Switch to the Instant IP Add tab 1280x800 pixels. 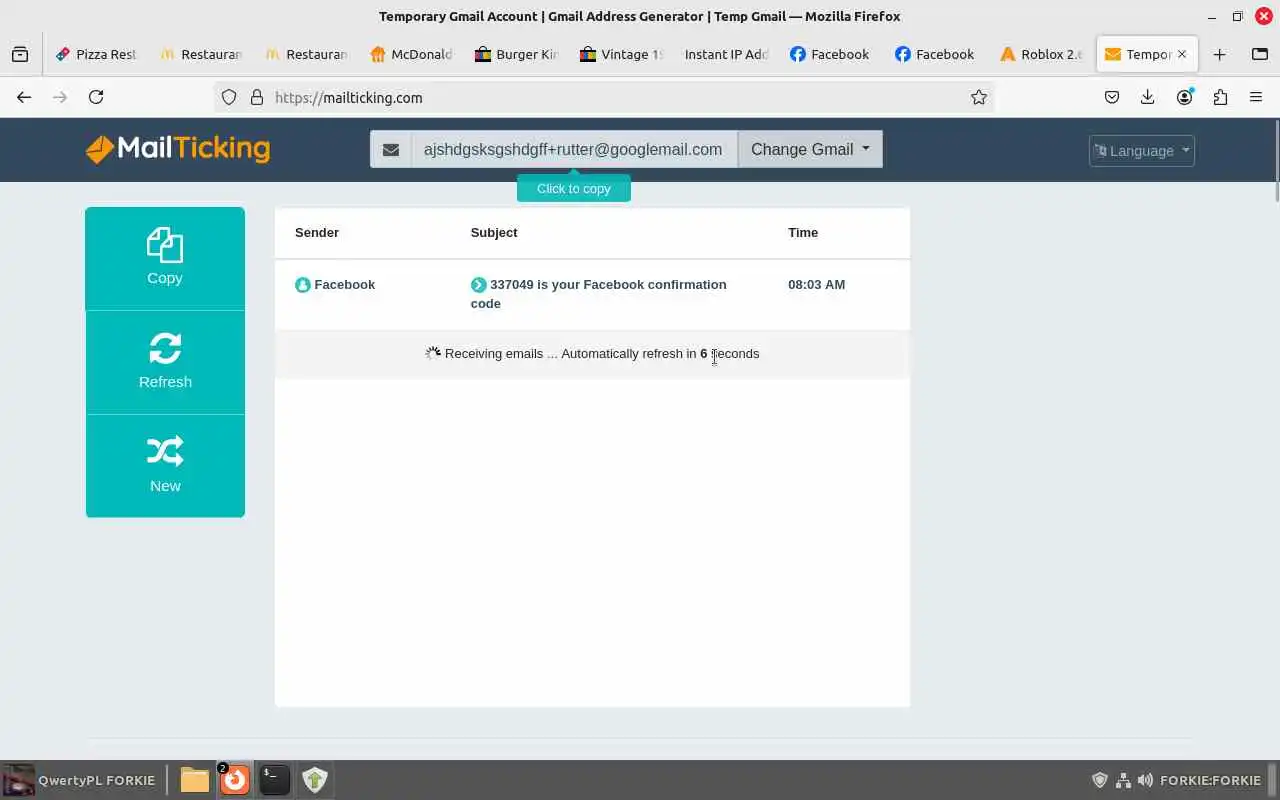pyautogui.click(x=726, y=54)
